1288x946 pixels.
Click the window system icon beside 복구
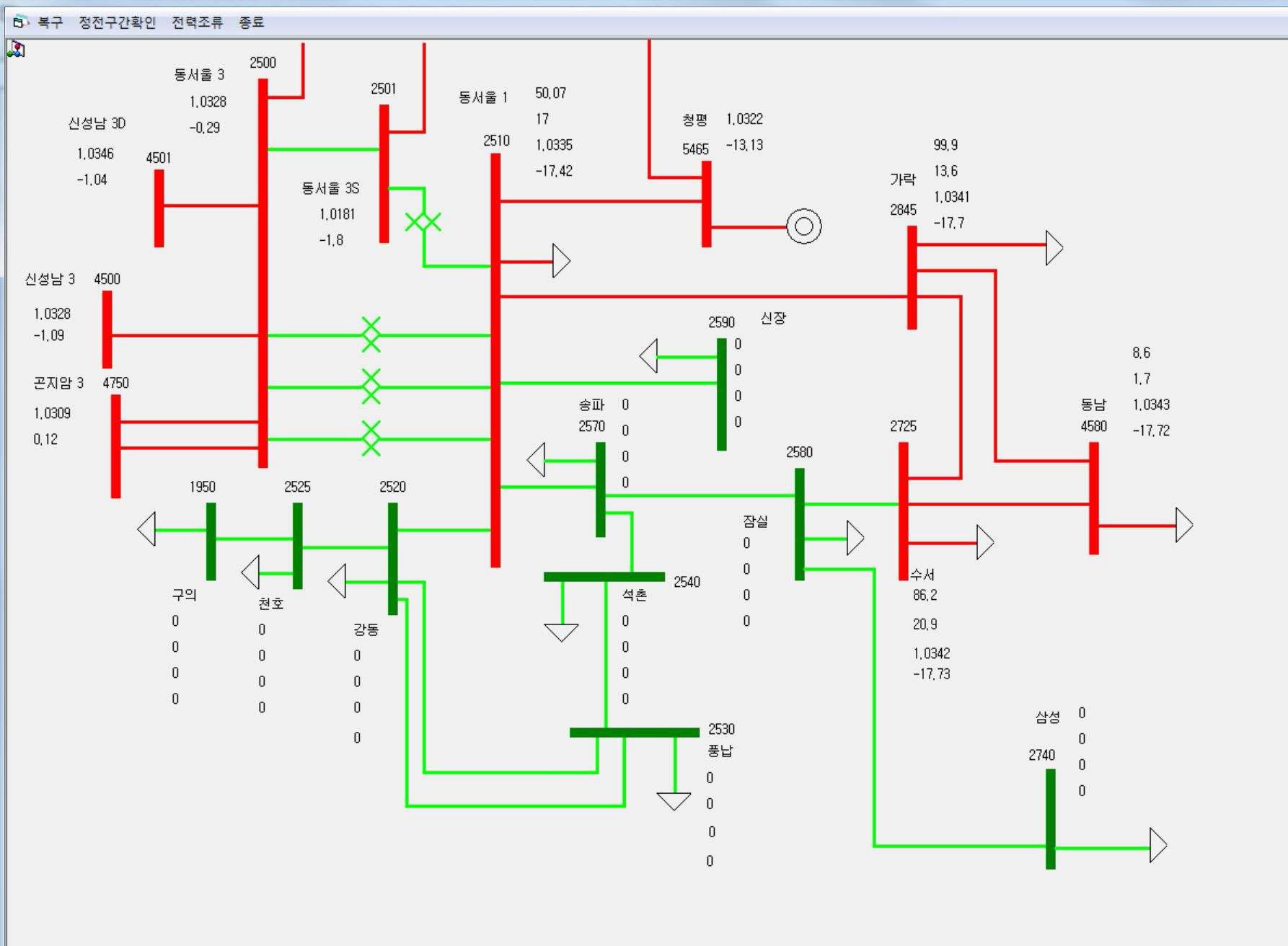(x=21, y=22)
